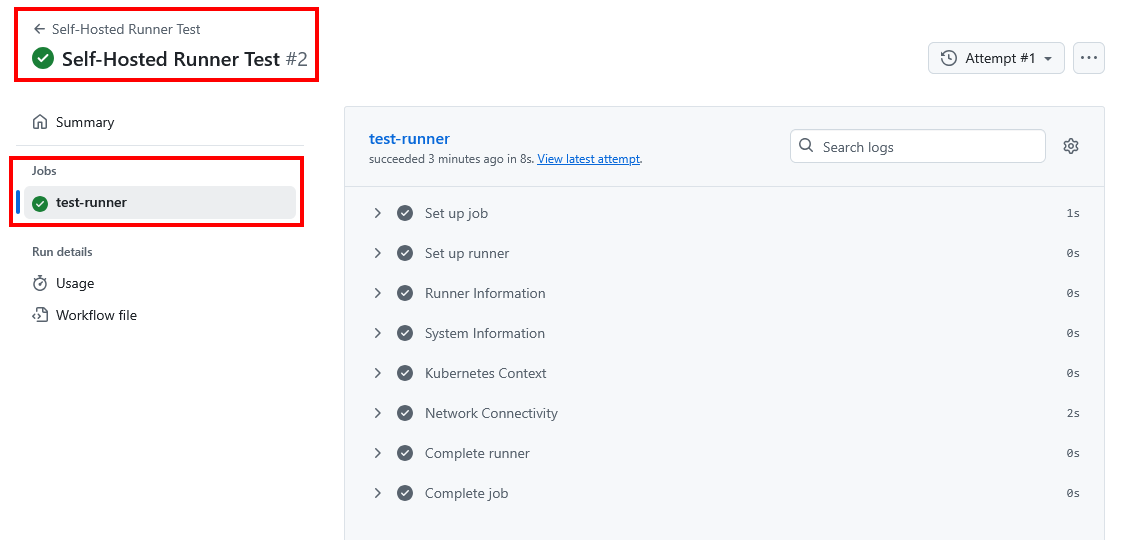This screenshot has height=540, width=1129.
Task: Click the View latest attempt link
Action: point(588,159)
